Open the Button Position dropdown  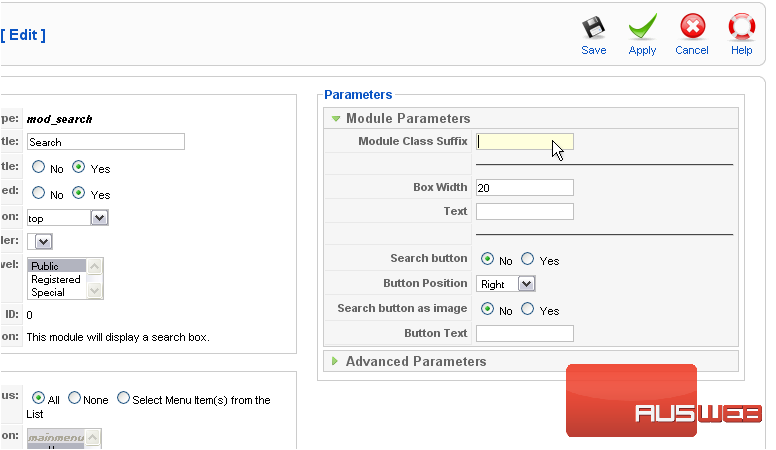505,284
